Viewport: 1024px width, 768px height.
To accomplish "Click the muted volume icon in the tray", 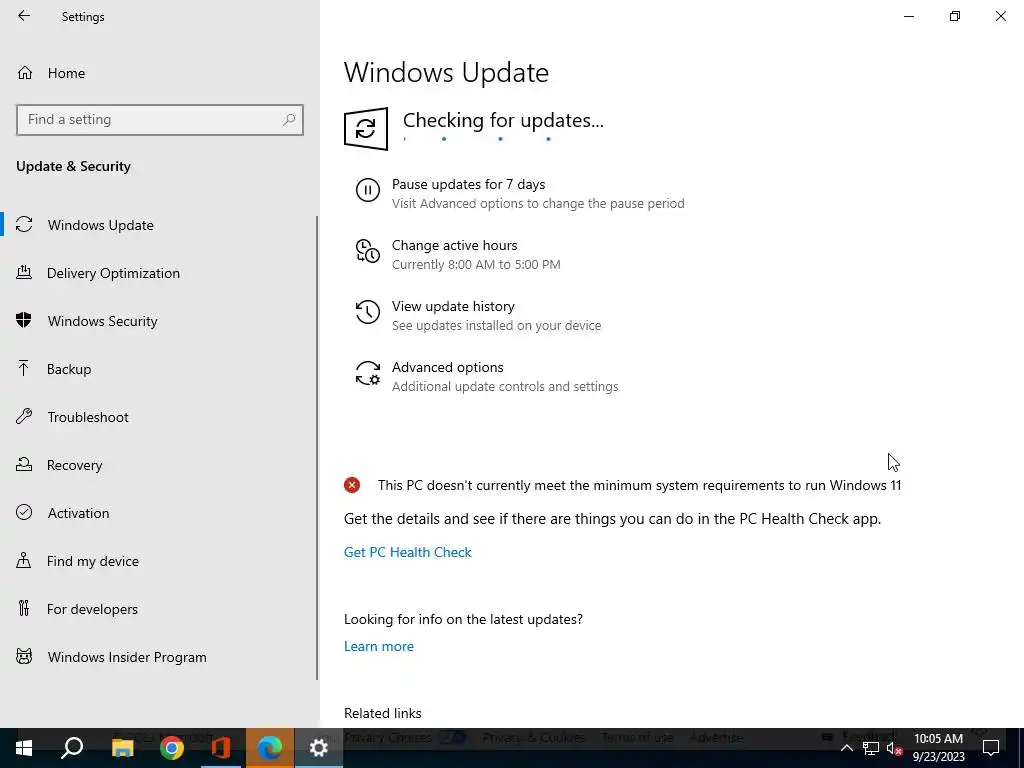I will (x=894, y=748).
